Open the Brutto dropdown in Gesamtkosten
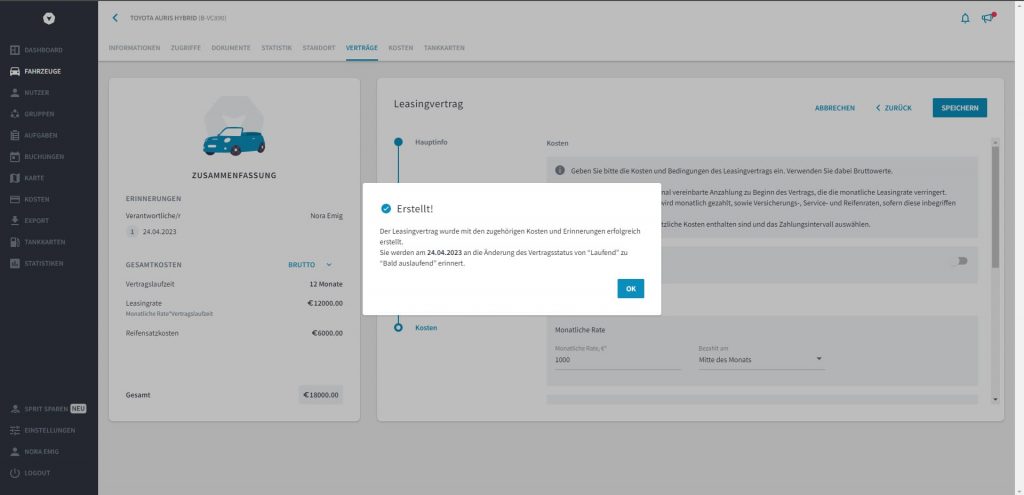The width and height of the screenshot is (1024, 495). point(310,264)
